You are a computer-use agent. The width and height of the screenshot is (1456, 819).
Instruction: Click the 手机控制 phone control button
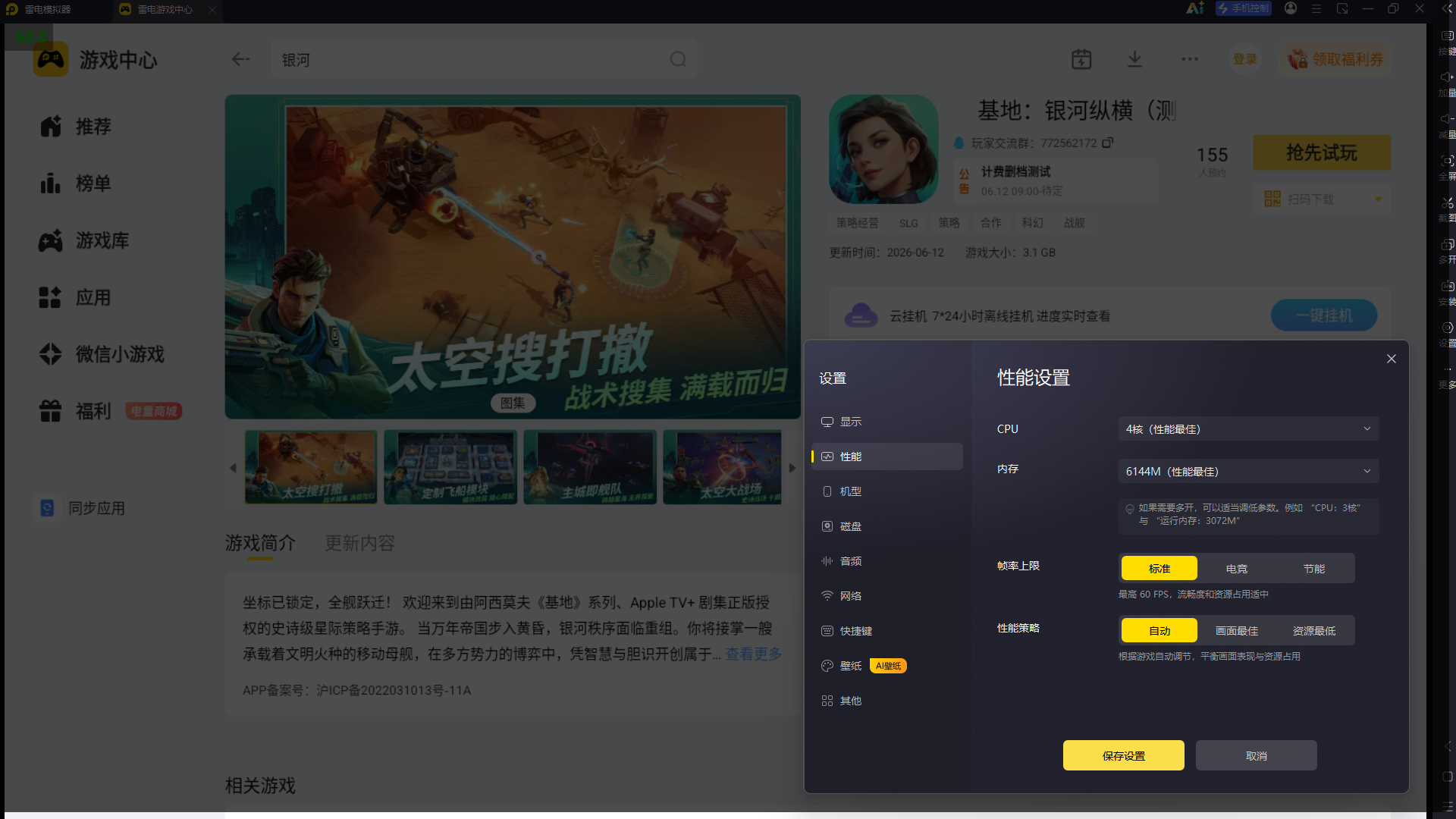1243,8
